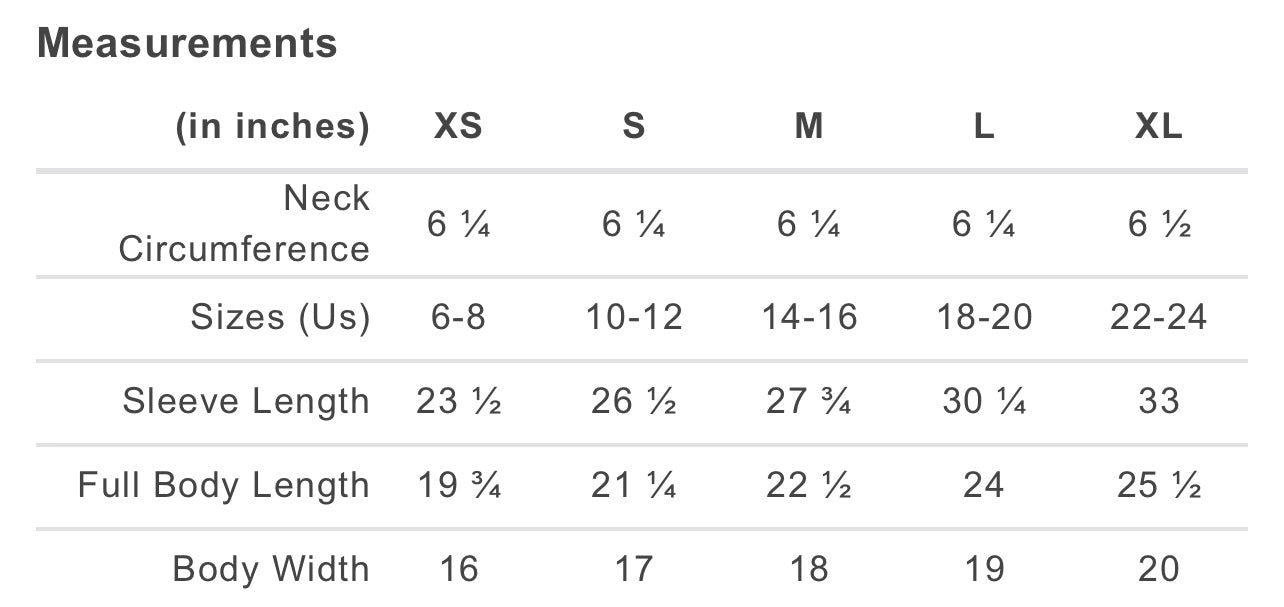Select the XS column header
This screenshot has width=1284, height=607.
point(458,127)
